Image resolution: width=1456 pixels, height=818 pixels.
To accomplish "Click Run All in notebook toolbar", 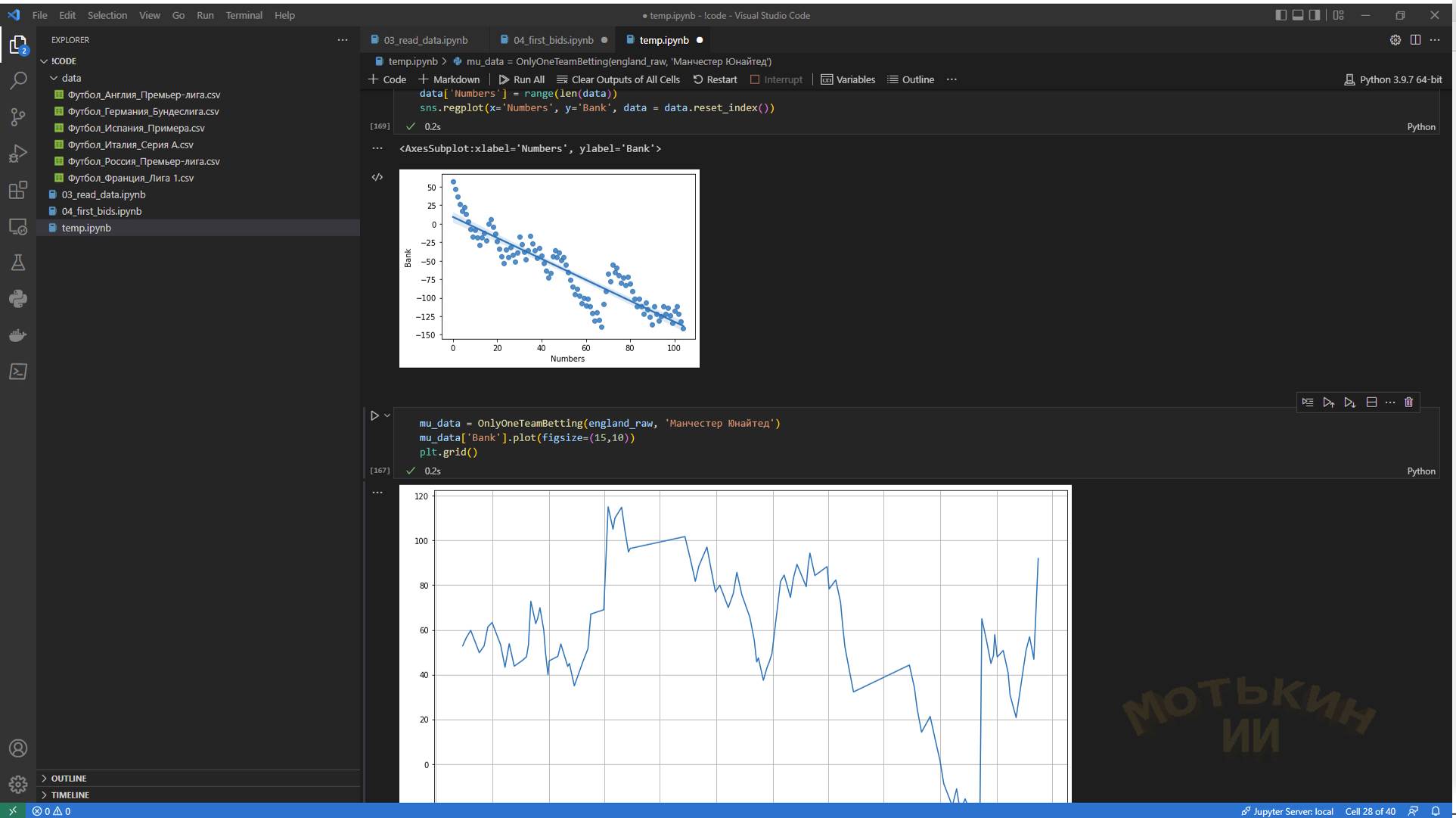I will click(x=522, y=79).
